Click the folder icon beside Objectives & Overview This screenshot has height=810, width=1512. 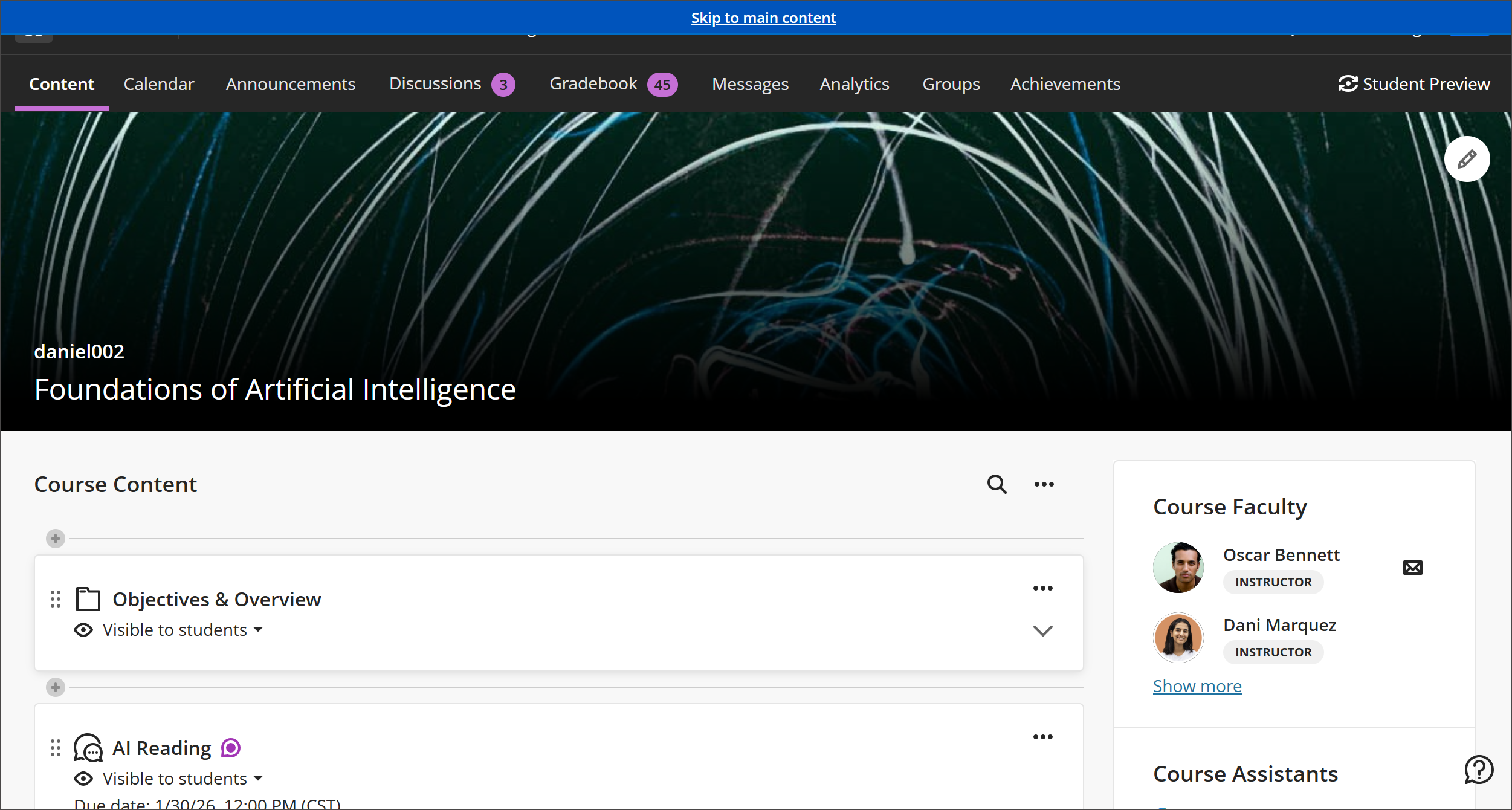coord(87,599)
